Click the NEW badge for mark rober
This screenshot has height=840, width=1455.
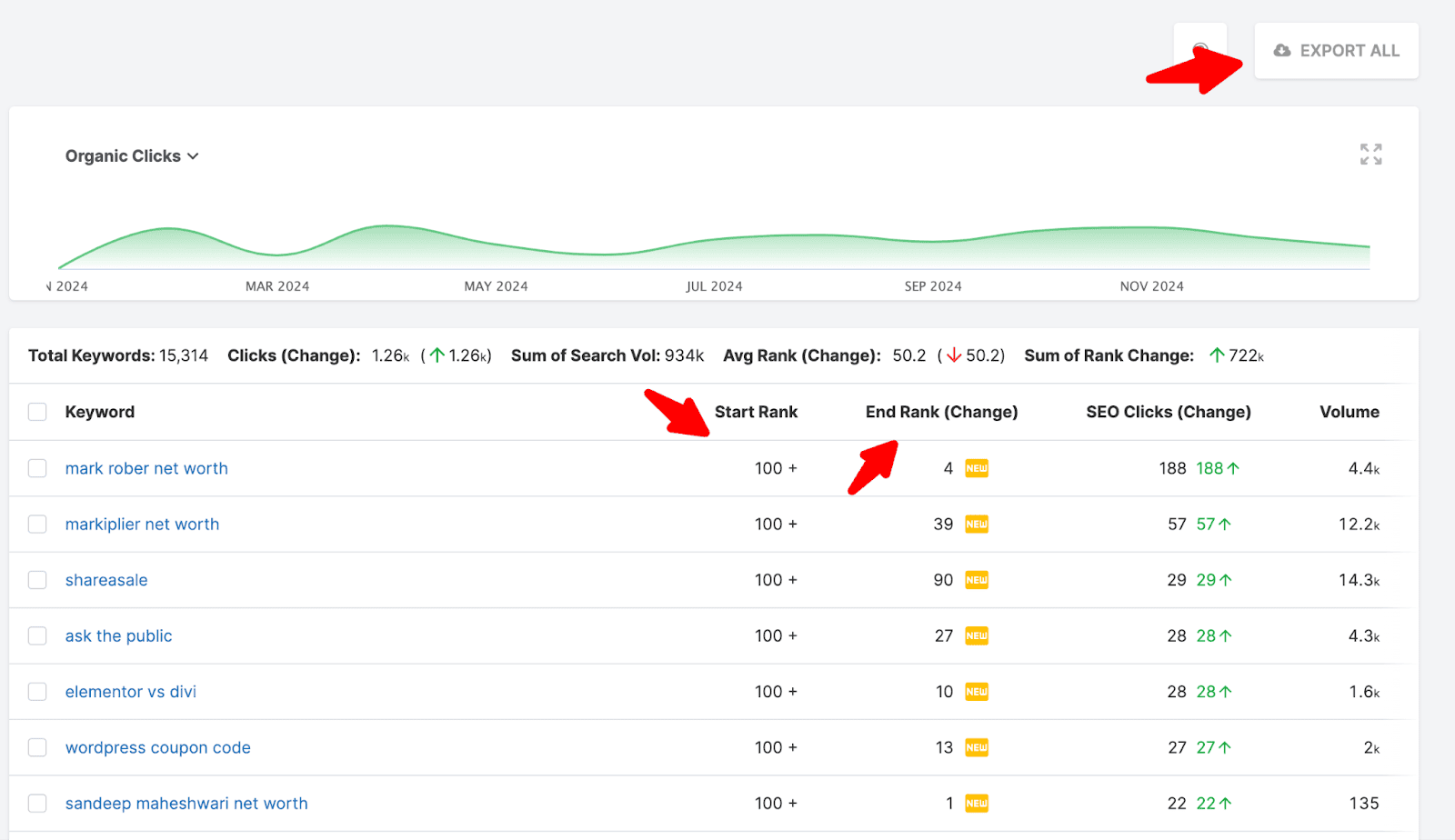click(x=977, y=468)
